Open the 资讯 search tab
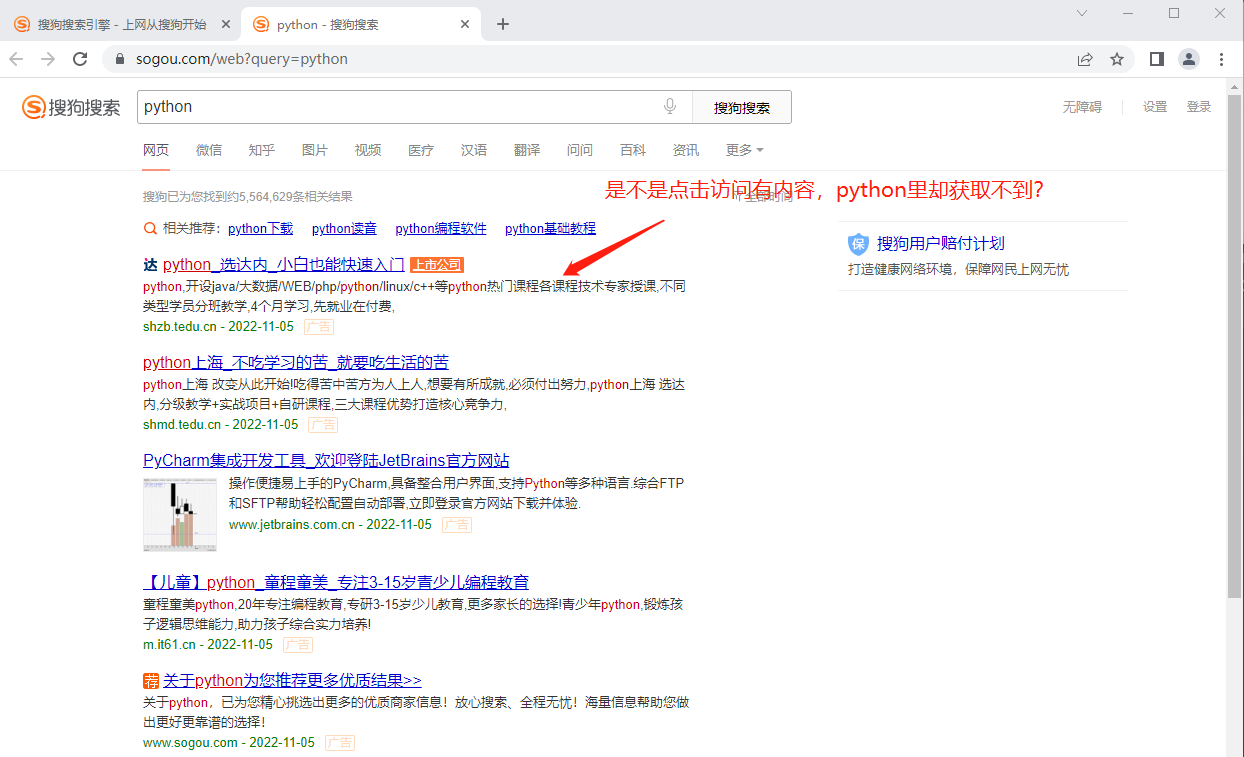 click(x=686, y=150)
